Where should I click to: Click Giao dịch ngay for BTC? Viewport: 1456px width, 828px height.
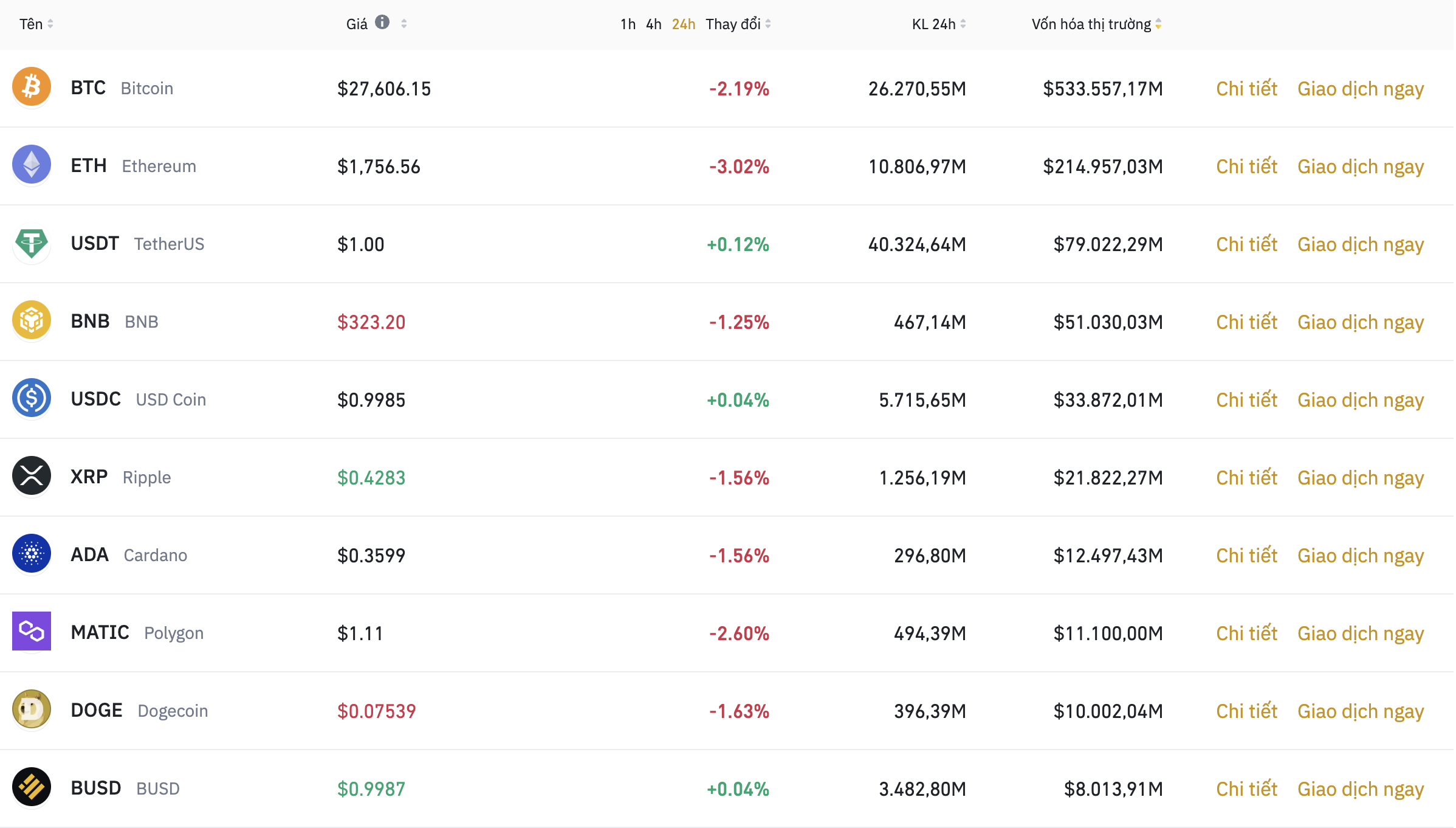point(1361,90)
